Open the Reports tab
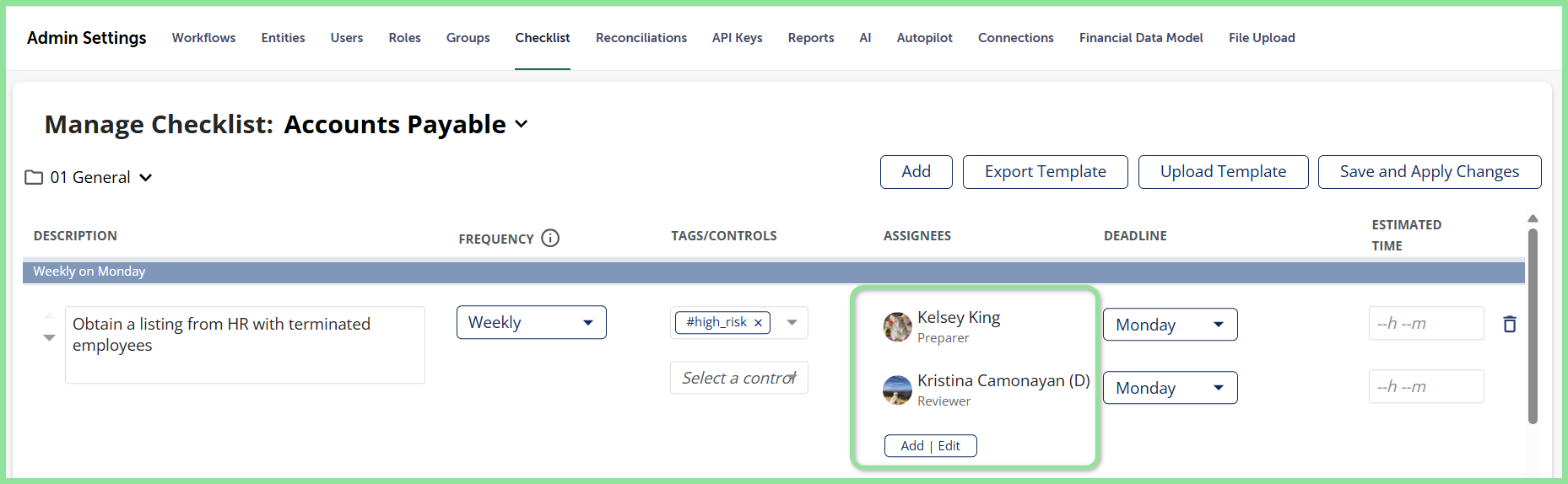 click(811, 37)
